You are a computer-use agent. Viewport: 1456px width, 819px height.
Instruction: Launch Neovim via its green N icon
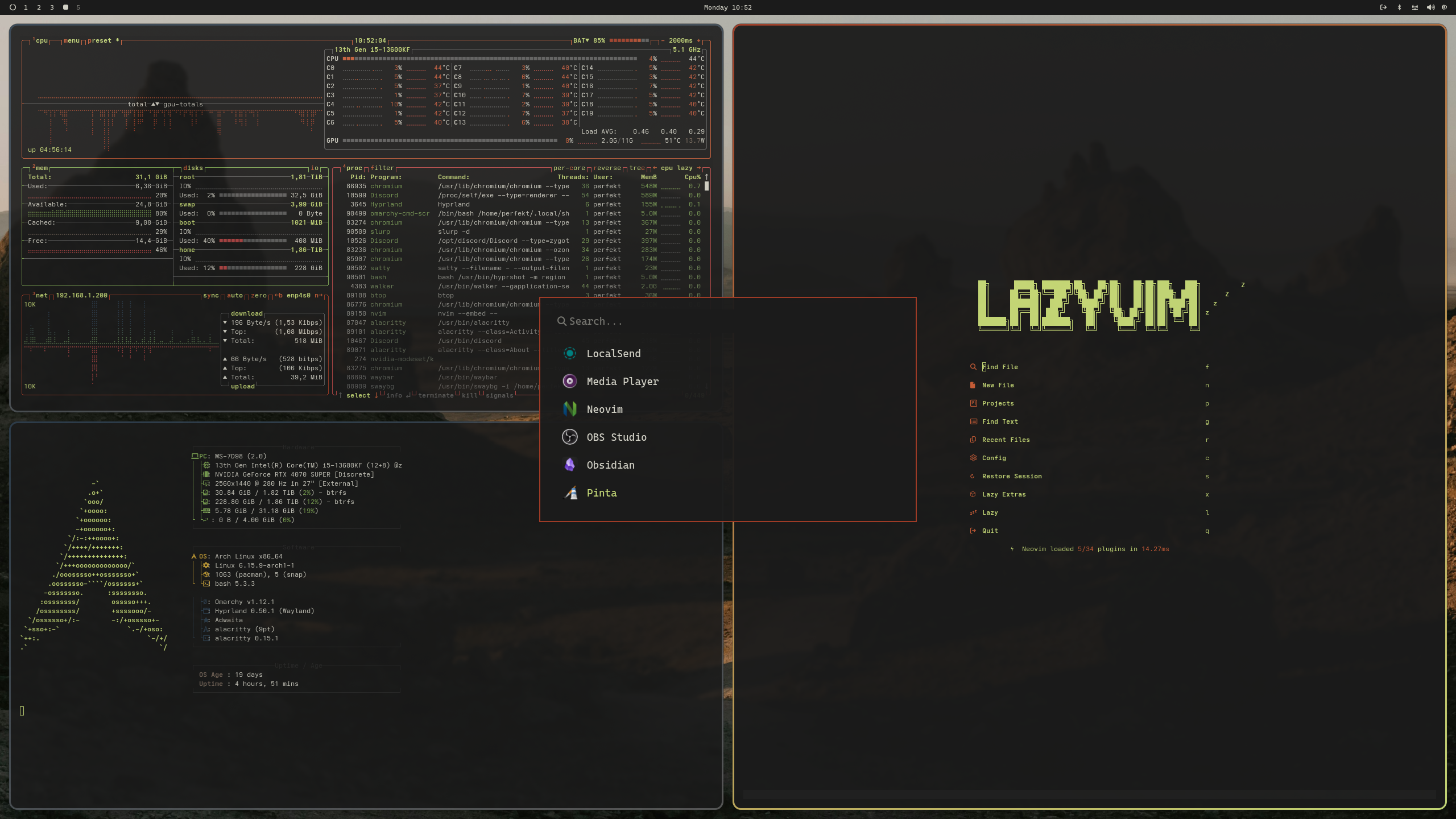[569, 409]
